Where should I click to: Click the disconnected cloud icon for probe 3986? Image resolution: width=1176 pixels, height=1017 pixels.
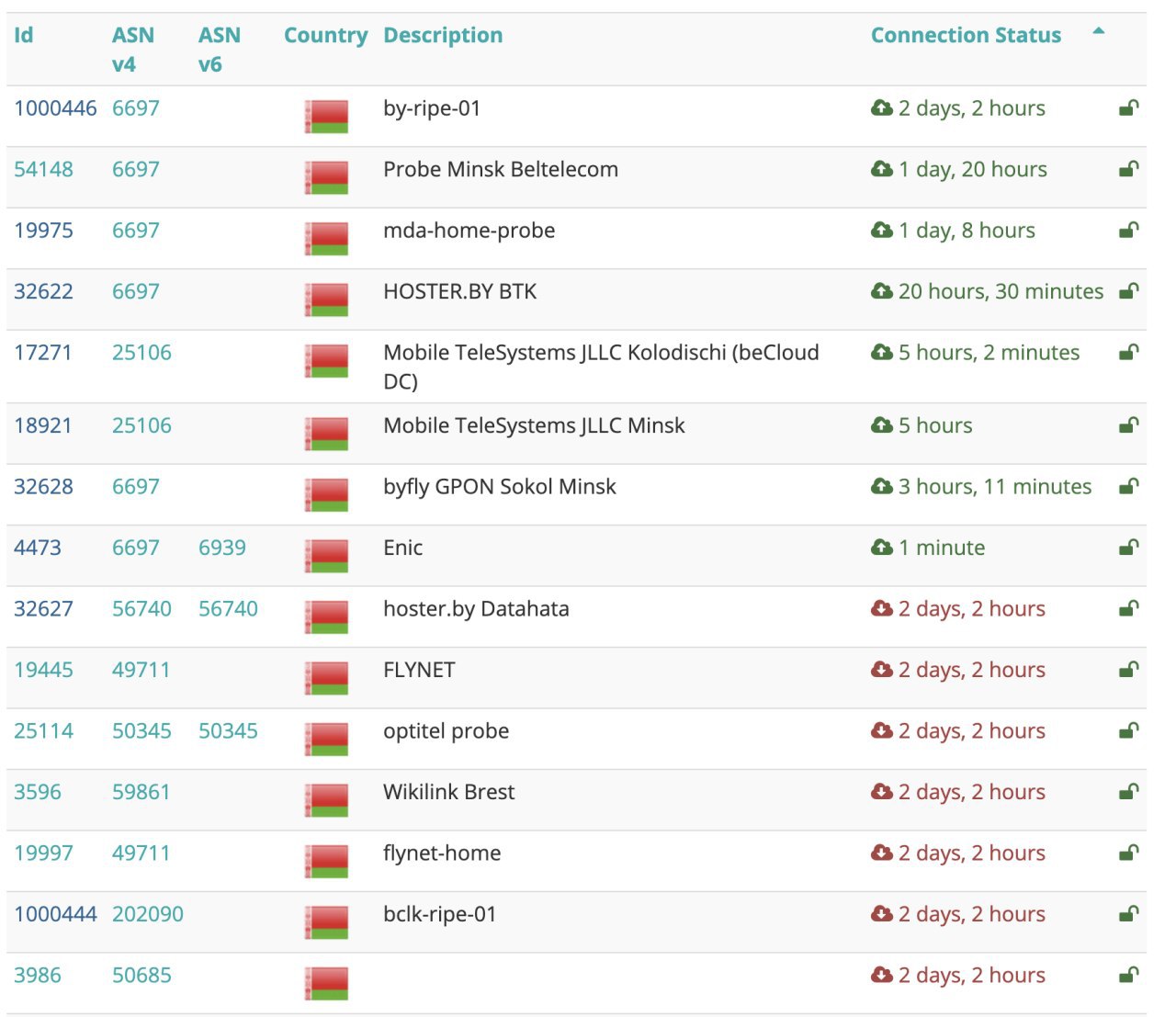click(x=882, y=975)
